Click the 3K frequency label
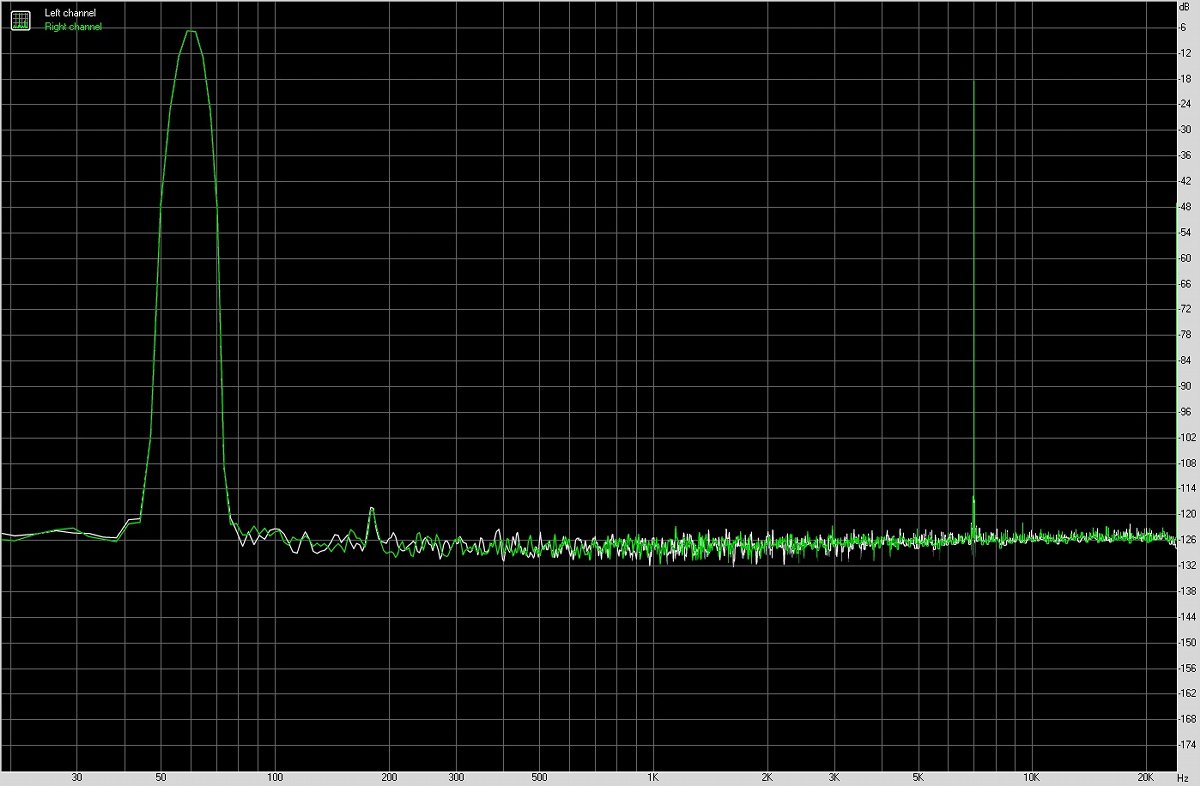1200x786 pixels. 833,777
